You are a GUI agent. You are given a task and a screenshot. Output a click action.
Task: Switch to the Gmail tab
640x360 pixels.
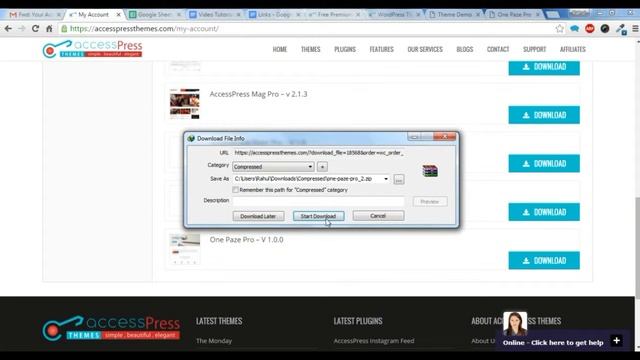pos(35,14)
